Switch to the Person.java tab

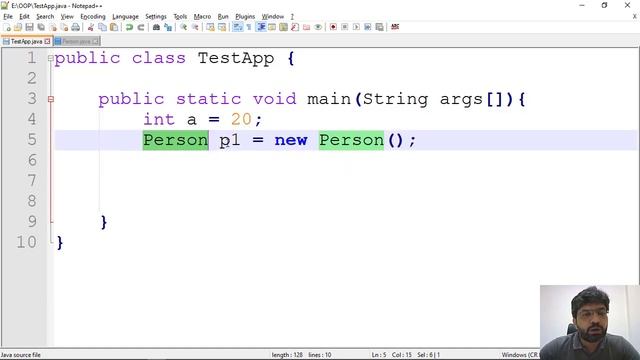point(76,42)
